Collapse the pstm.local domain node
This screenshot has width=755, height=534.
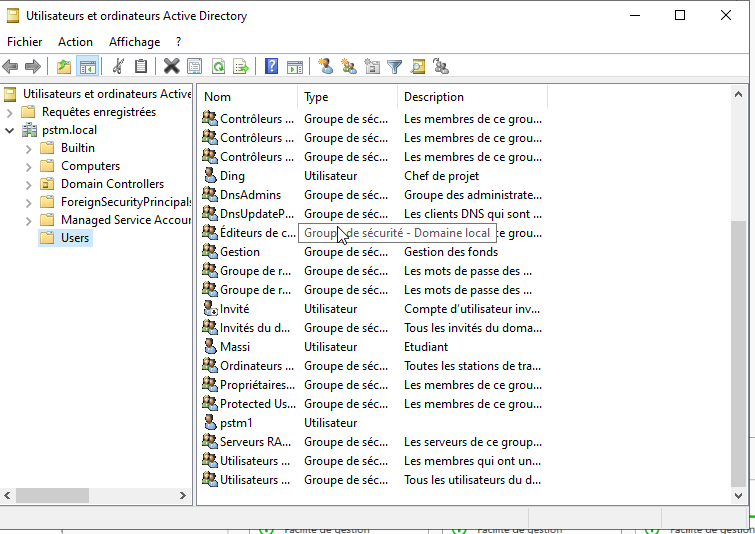click(10, 130)
